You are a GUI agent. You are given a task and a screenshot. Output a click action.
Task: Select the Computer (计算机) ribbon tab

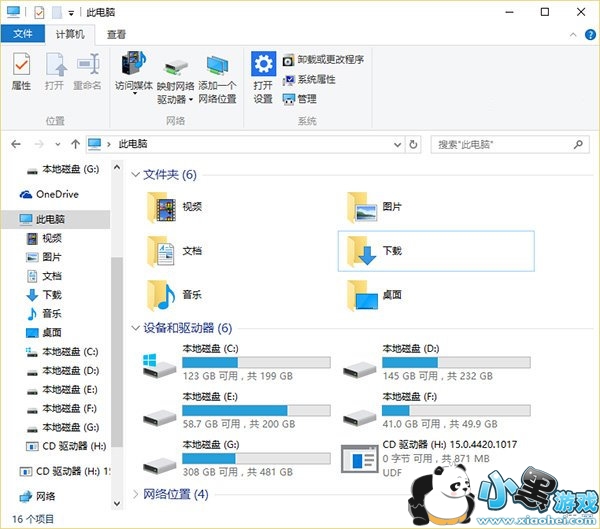pos(70,34)
